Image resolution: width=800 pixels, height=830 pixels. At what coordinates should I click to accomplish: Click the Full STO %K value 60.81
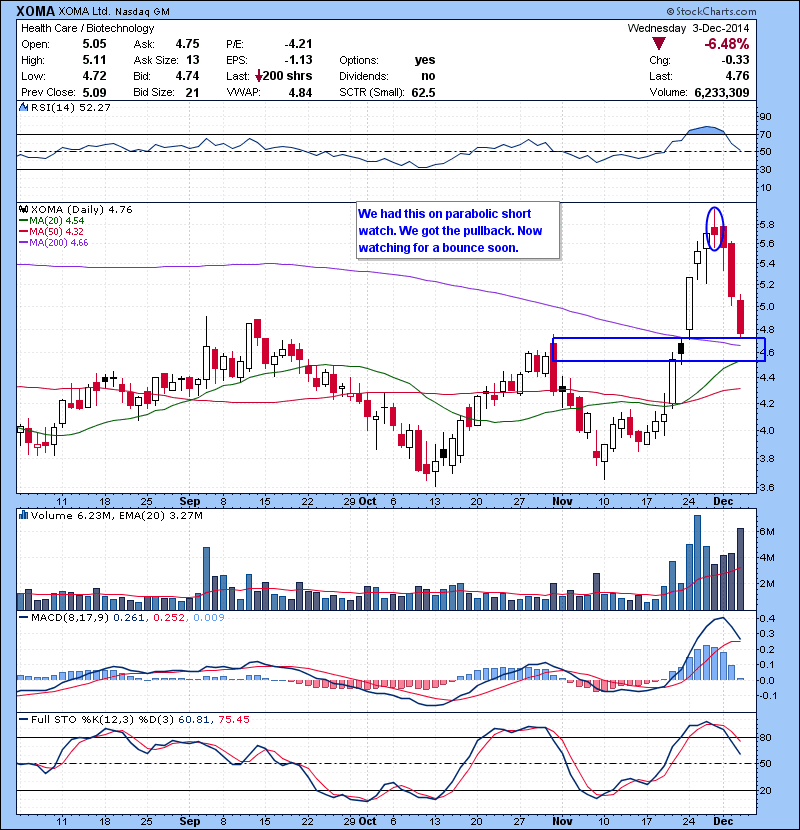tap(194, 719)
